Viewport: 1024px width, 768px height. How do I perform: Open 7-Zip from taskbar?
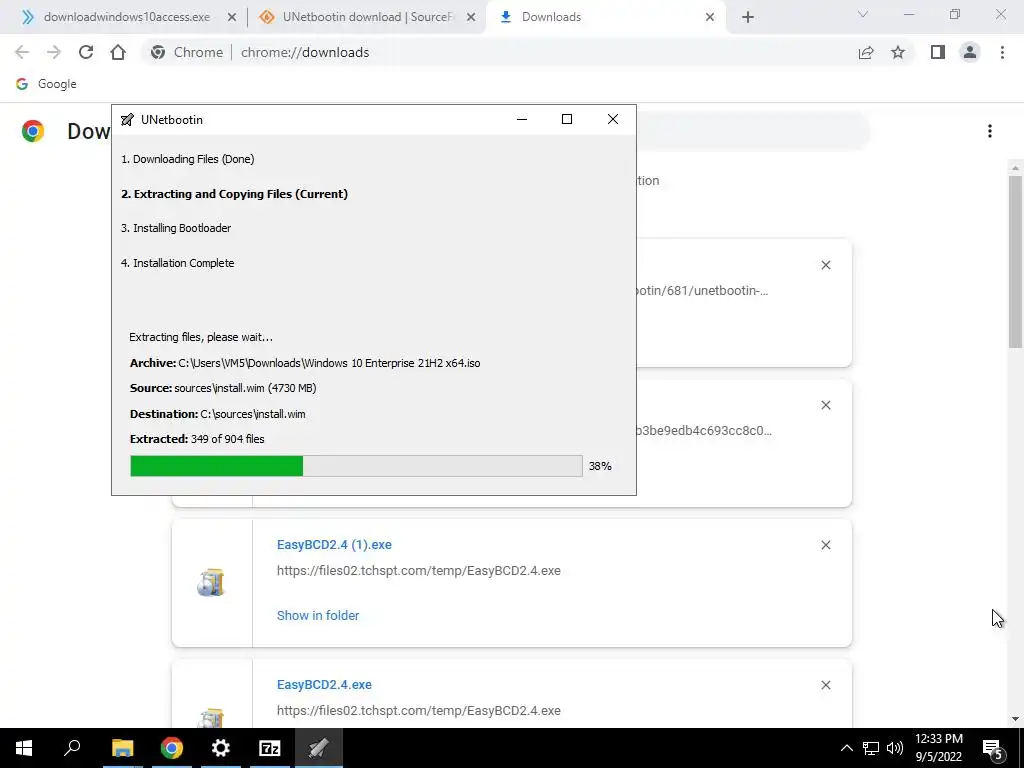pyautogui.click(x=270, y=748)
